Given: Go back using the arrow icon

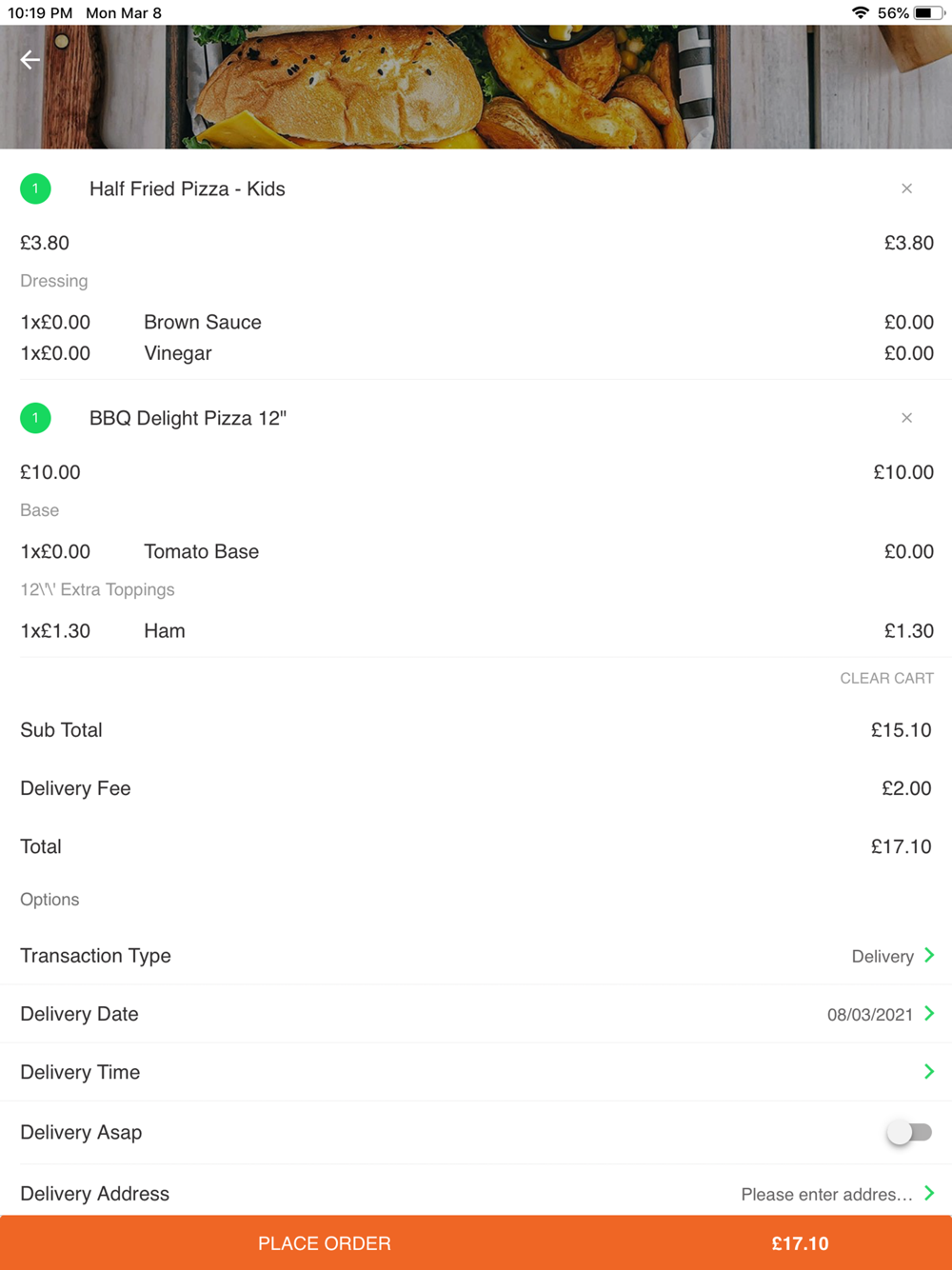Looking at the screenshot, I should coord(30,60).
